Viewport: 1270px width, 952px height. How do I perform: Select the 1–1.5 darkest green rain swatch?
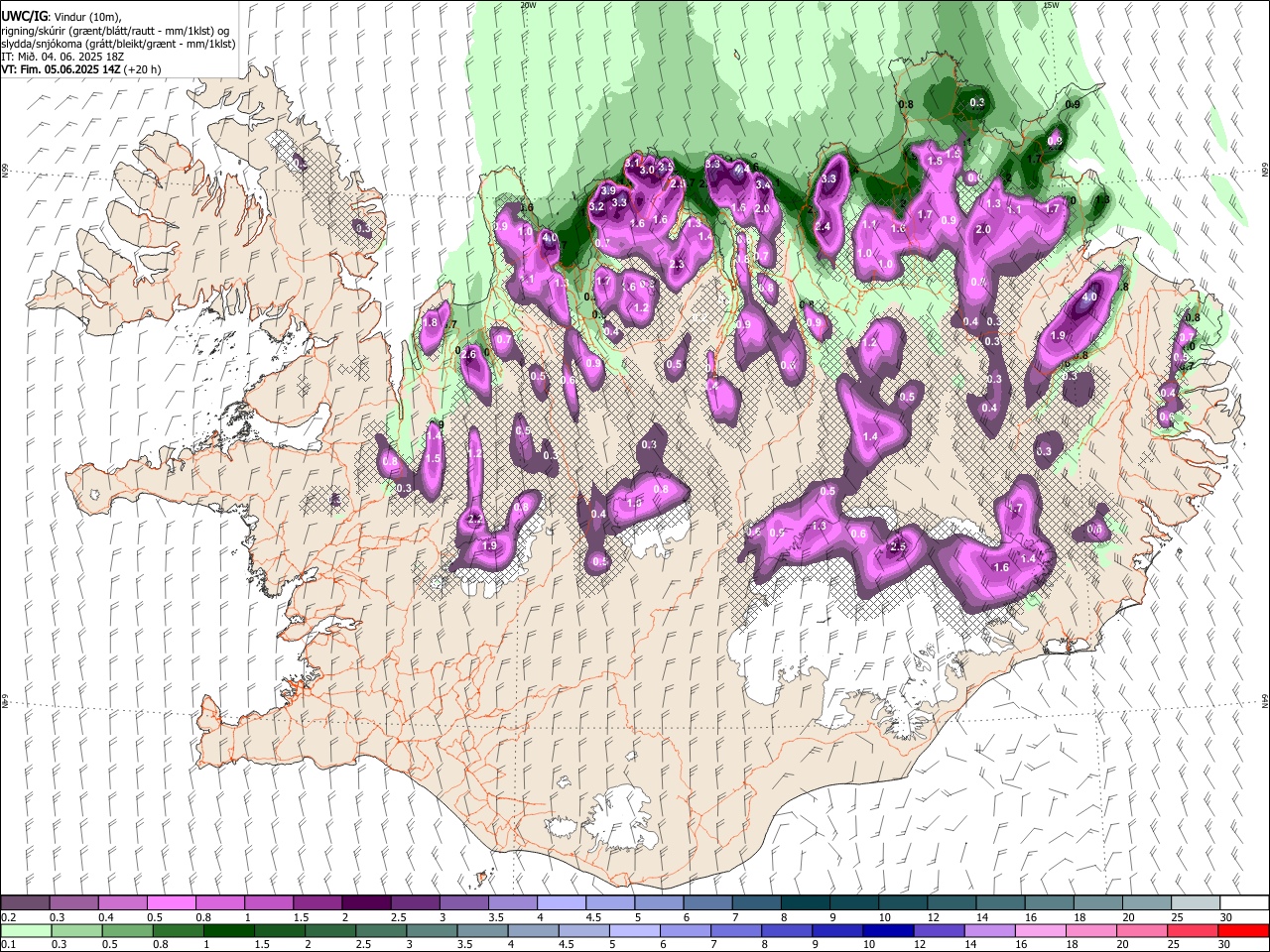point(228,930)
